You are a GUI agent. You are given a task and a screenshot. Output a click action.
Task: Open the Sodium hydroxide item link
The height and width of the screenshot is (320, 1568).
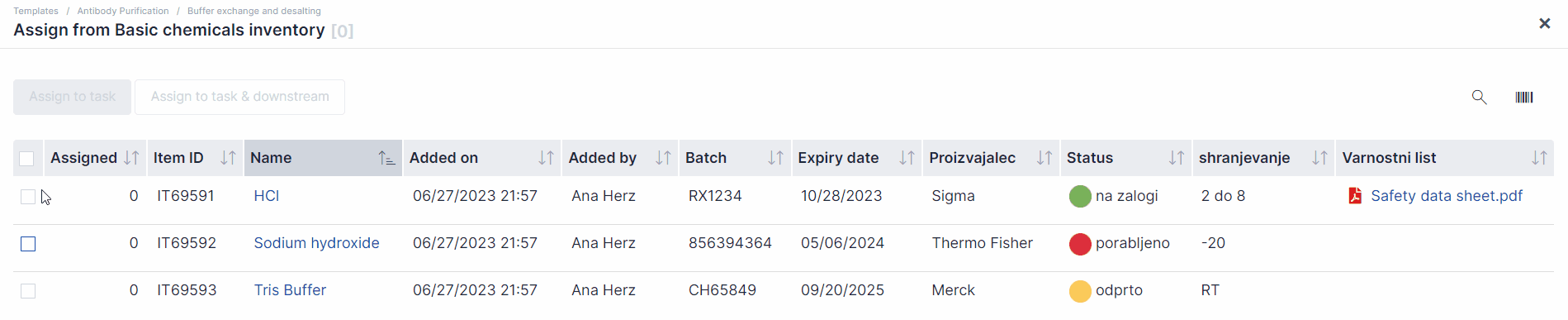316,243
